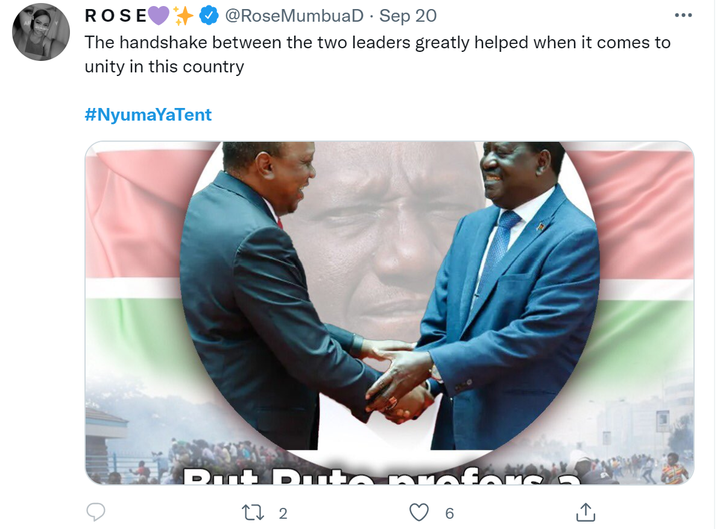Open the #NyumaYaTent hashtag link

148,114
